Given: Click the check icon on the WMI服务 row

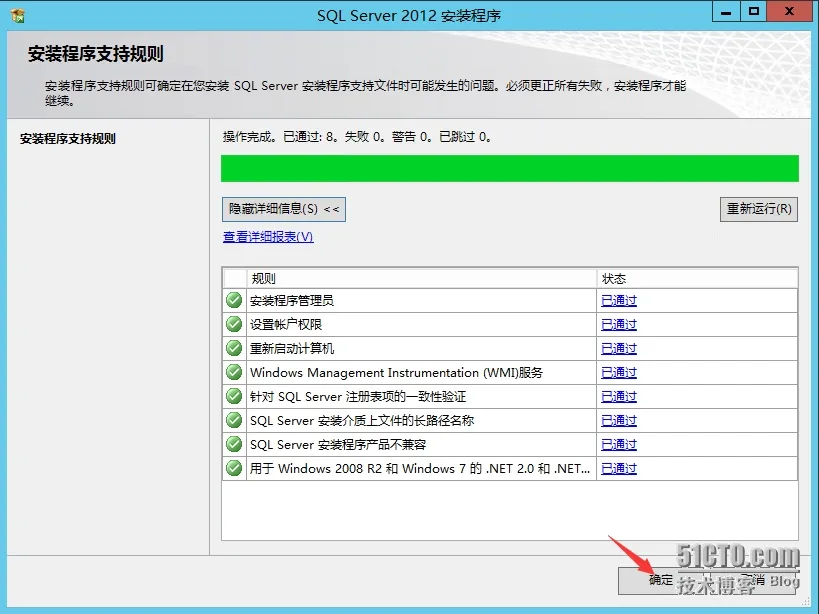Looking at the screenshot, I should (x=234, y=372).
